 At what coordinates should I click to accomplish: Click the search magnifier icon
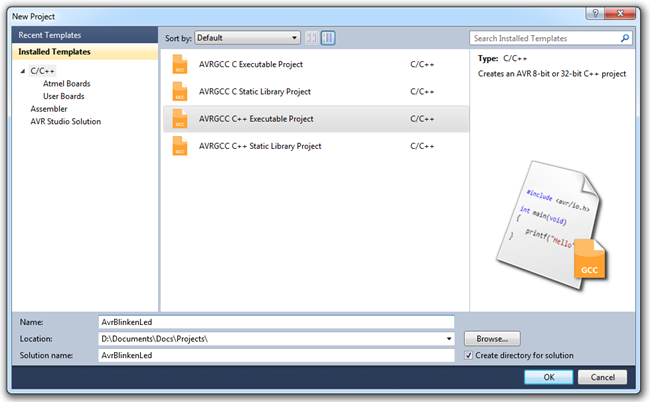(625, 38)
